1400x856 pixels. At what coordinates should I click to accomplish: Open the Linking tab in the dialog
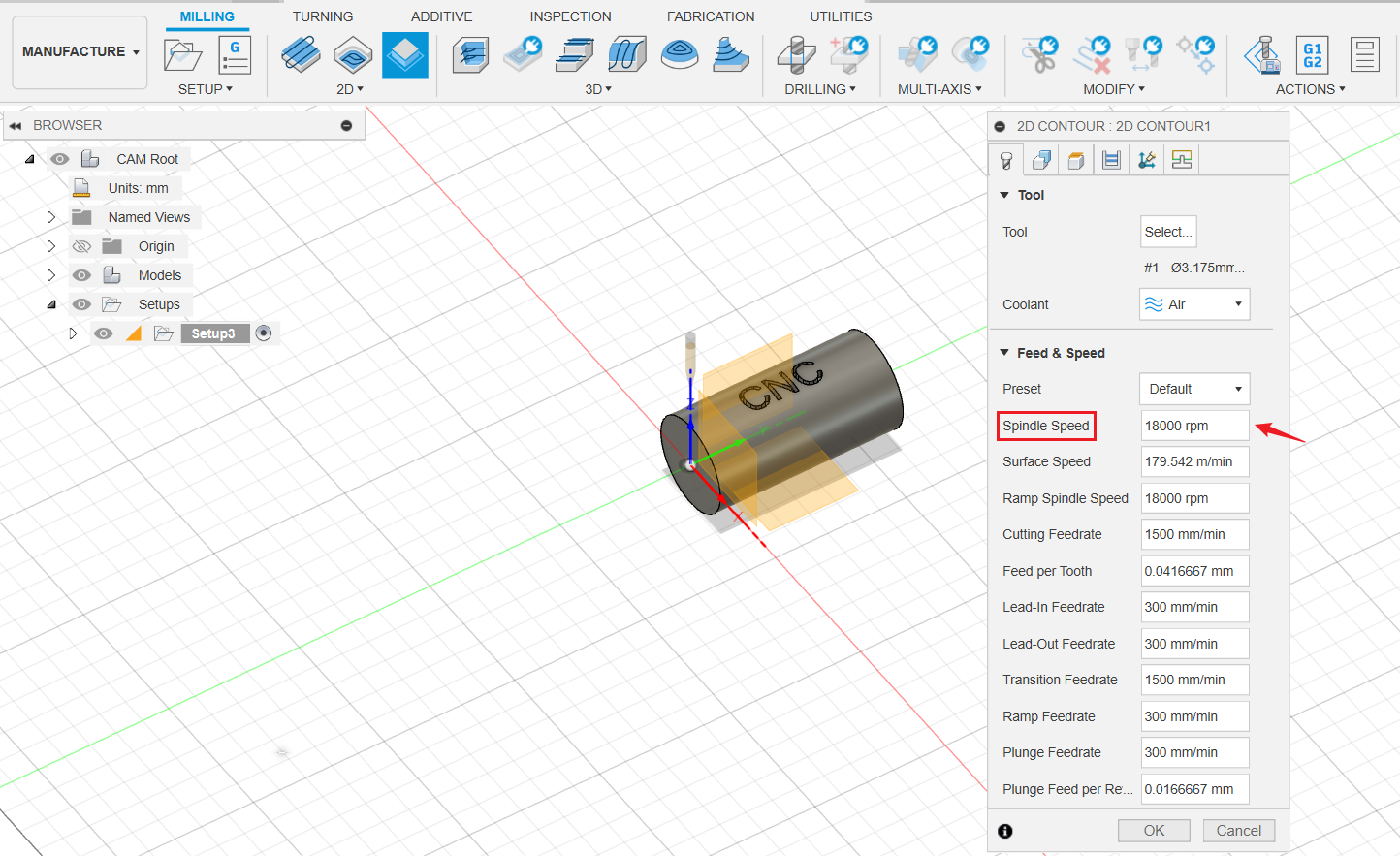click(1146, 159)
